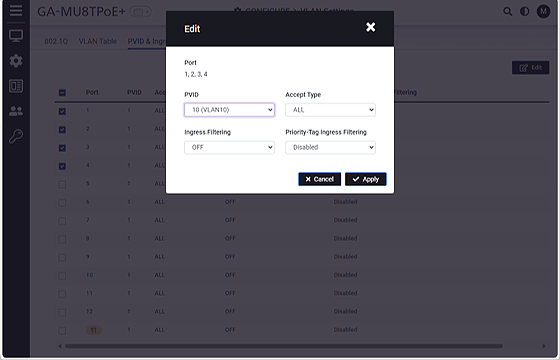The width and height of the screenshot is (560, 360).
Task: Check the checkbox for port 7
Action: pyautogui.click(x=62, y=221)
